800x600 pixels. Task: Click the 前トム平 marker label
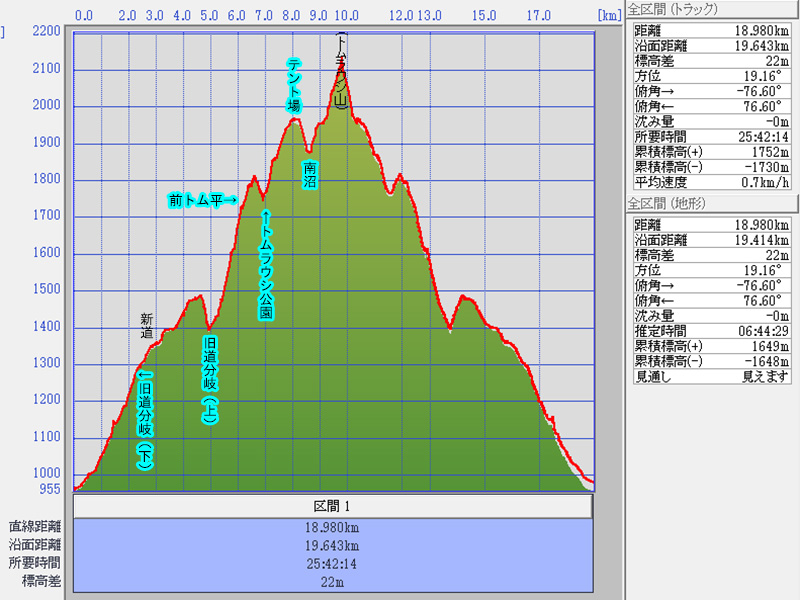203,200
